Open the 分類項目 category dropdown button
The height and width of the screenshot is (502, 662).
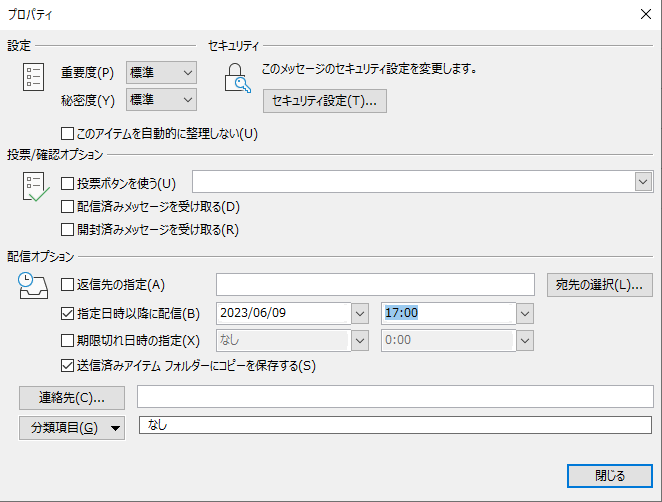72,428
